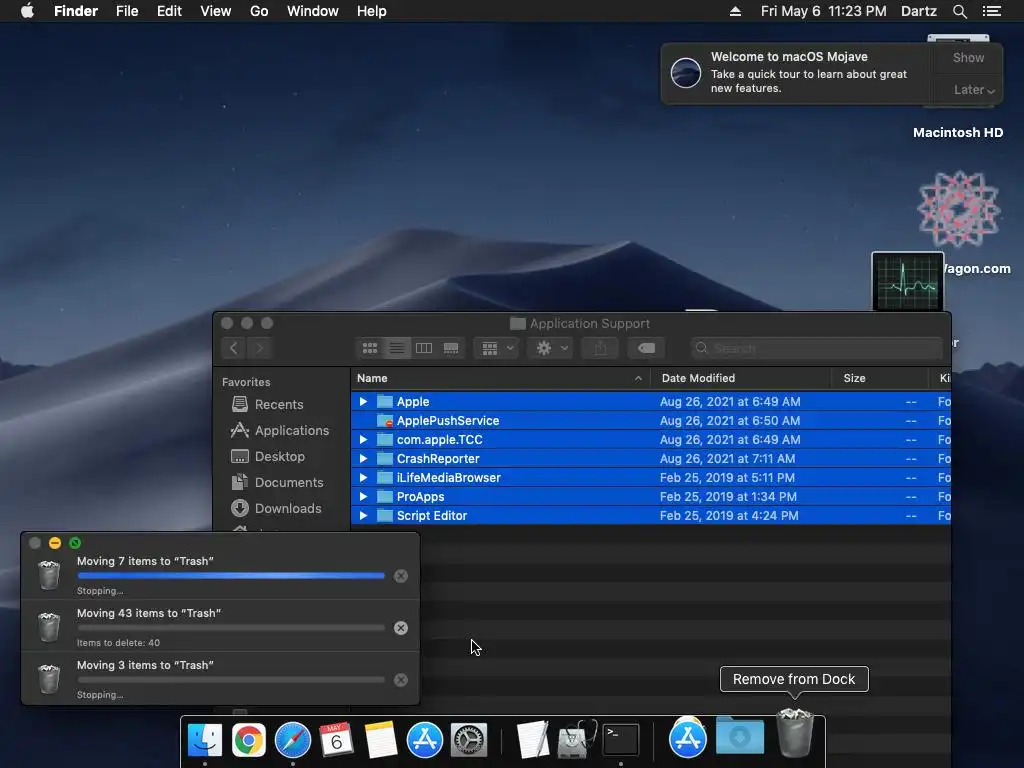
Task: Open Finder from the Dock
Action: (205, 740)
